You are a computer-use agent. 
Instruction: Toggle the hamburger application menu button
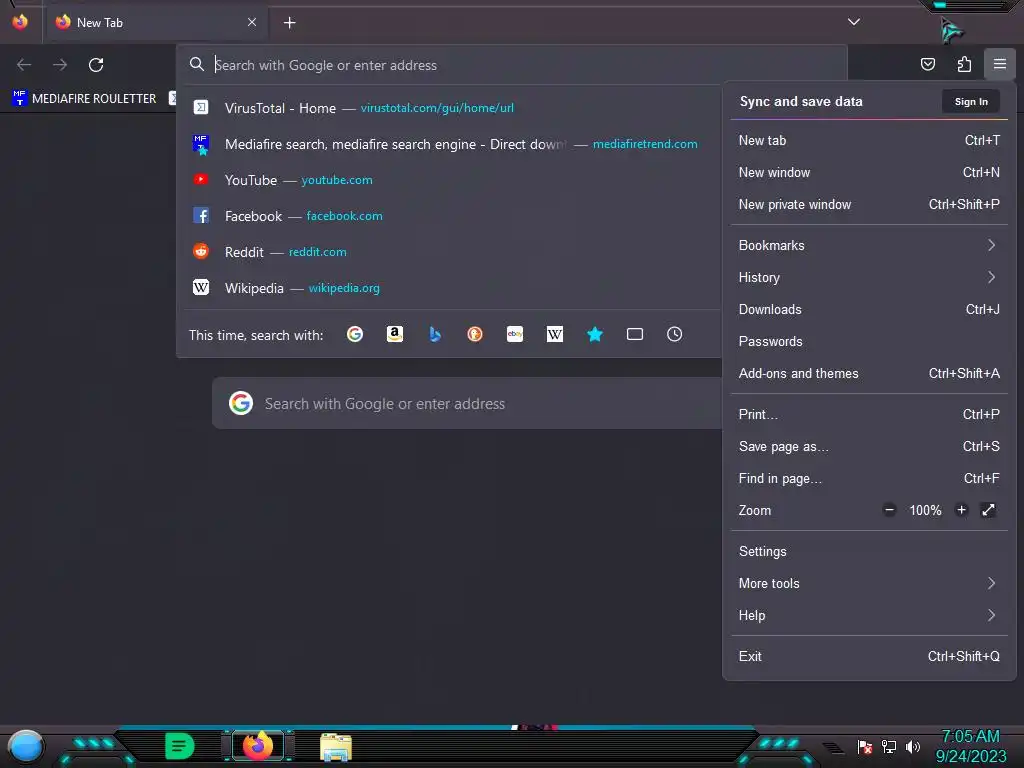999,64
